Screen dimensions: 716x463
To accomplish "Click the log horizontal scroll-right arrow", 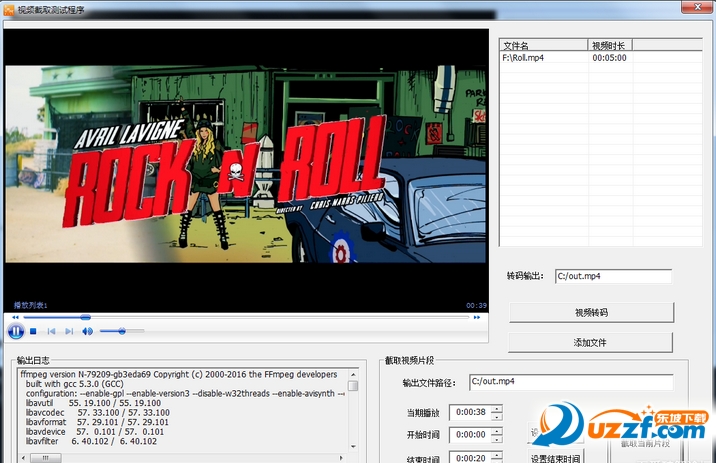I will tap(341, 458).
